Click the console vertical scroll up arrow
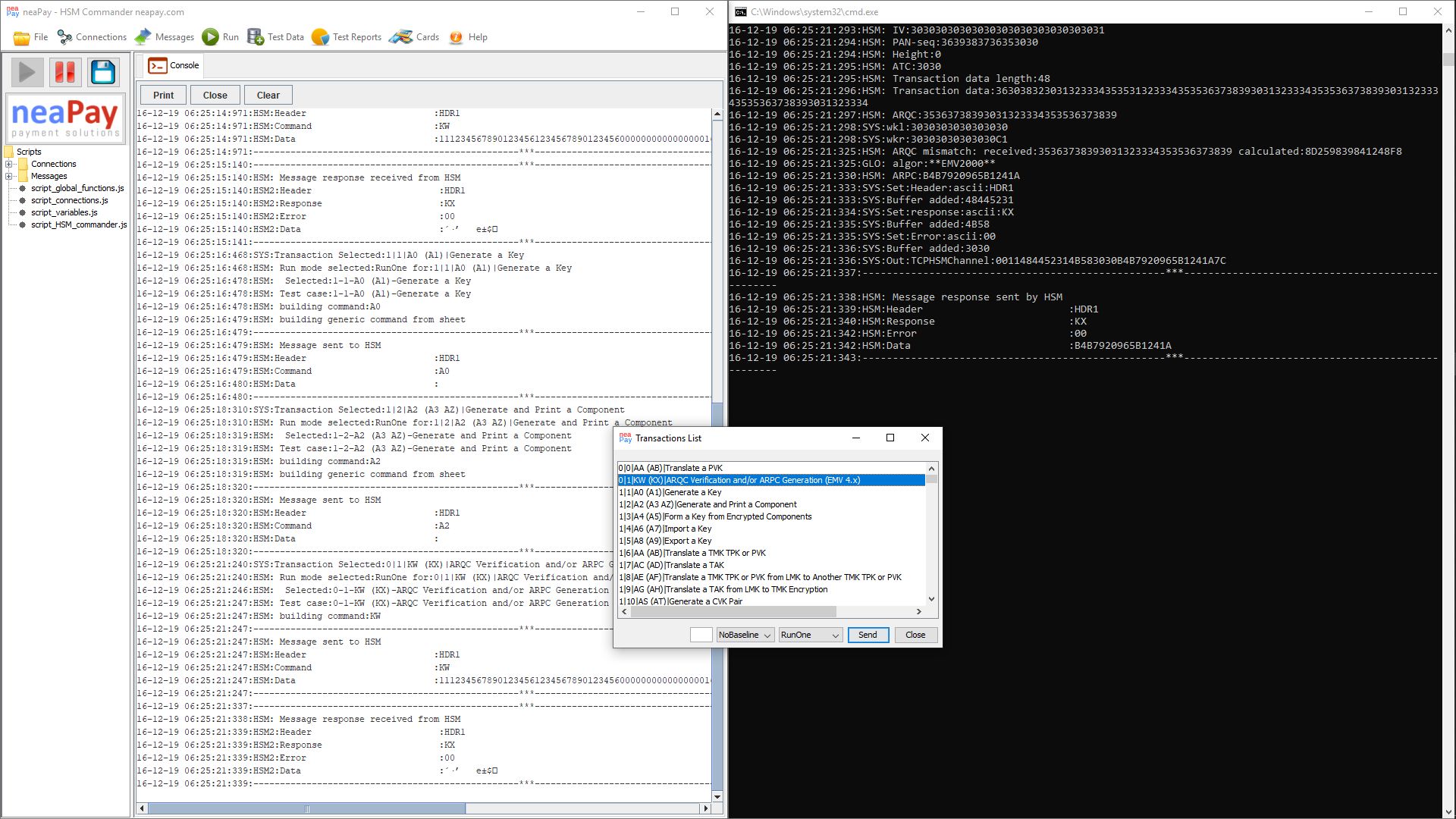Screen dimensions: 1456x819 point(717,115)
